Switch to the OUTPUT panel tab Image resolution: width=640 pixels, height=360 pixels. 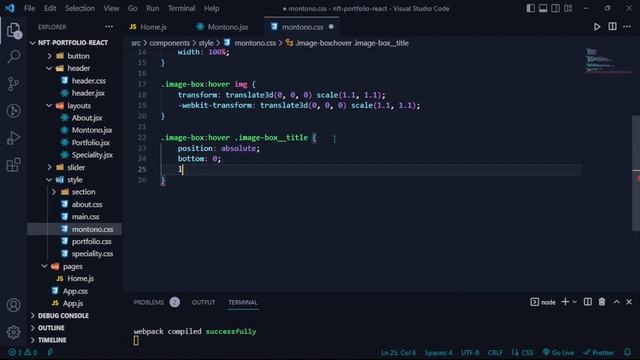coord(203,302)
